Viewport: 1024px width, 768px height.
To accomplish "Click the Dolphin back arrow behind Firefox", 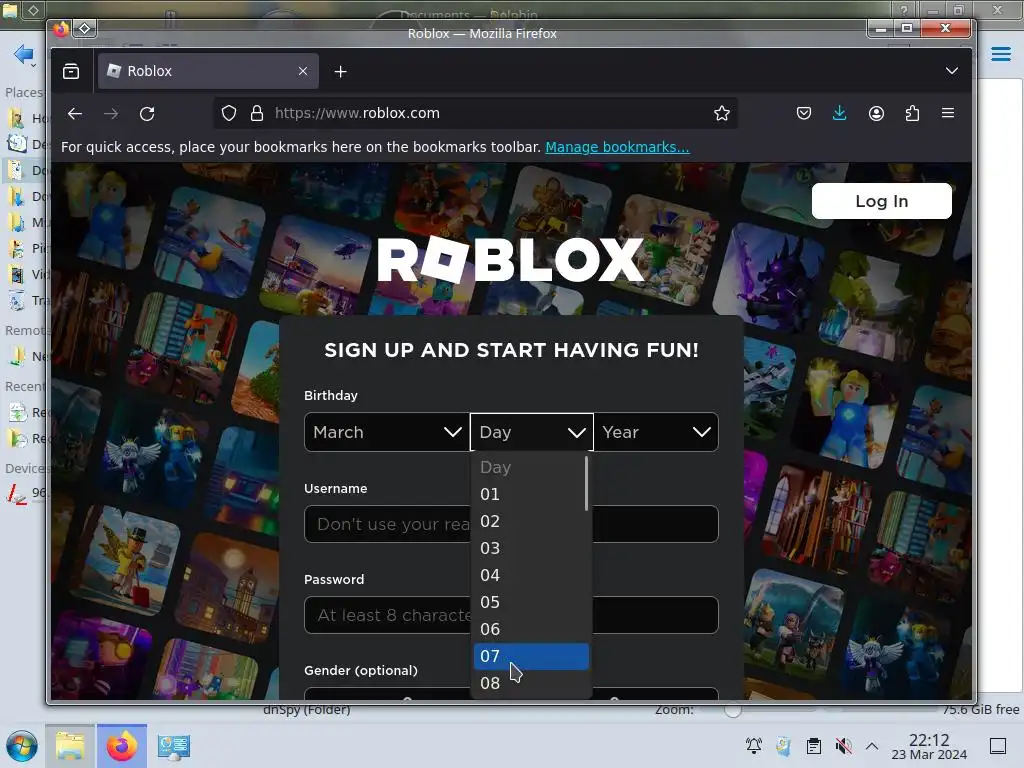I will (x=23, y=54).
